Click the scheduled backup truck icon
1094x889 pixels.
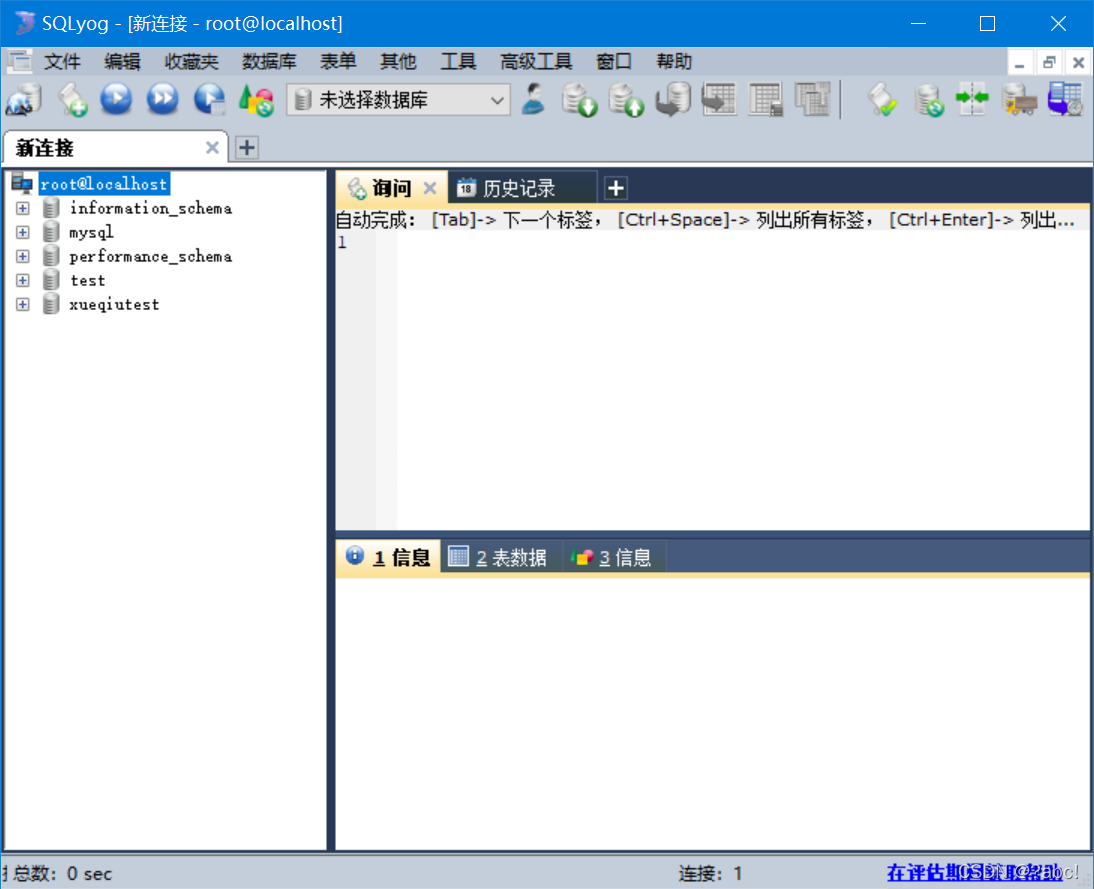coord(1019,100)
